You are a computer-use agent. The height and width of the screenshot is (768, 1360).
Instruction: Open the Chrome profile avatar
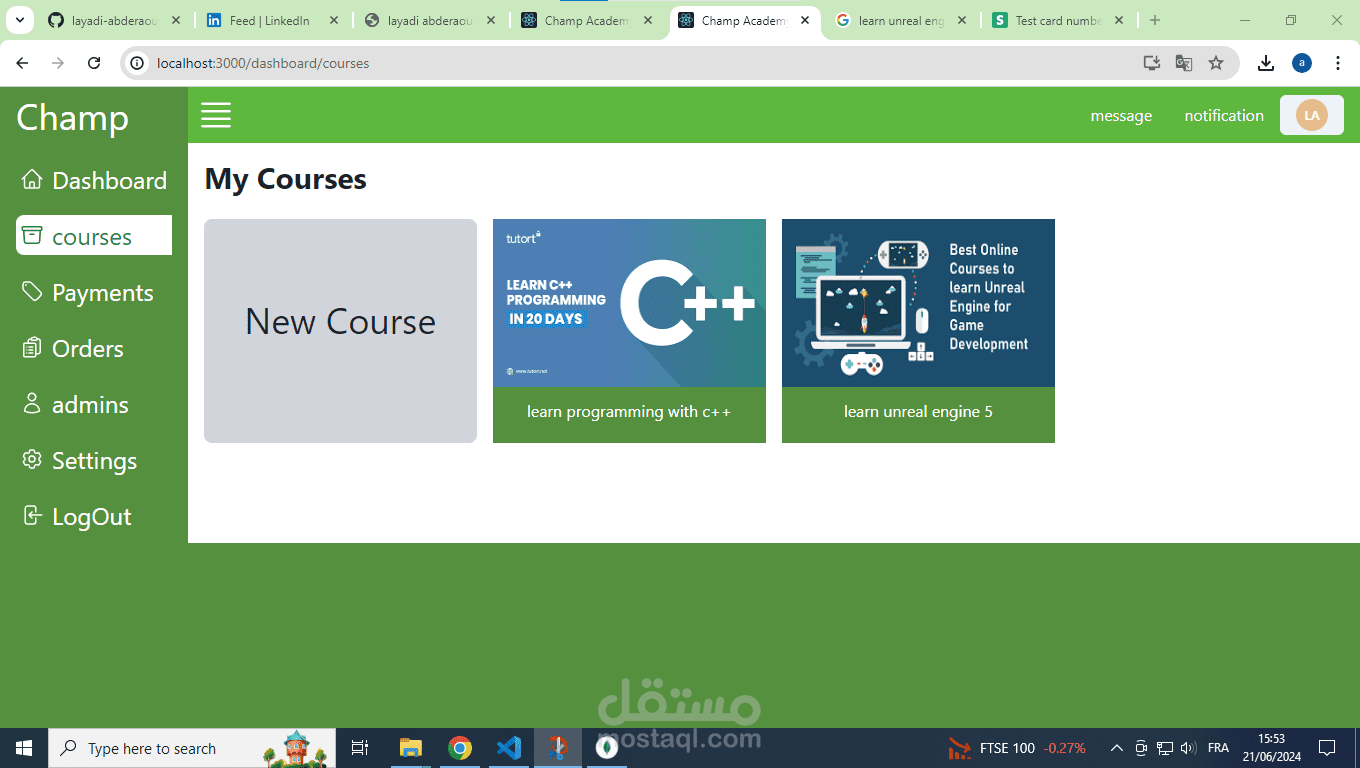point(1302,63)
